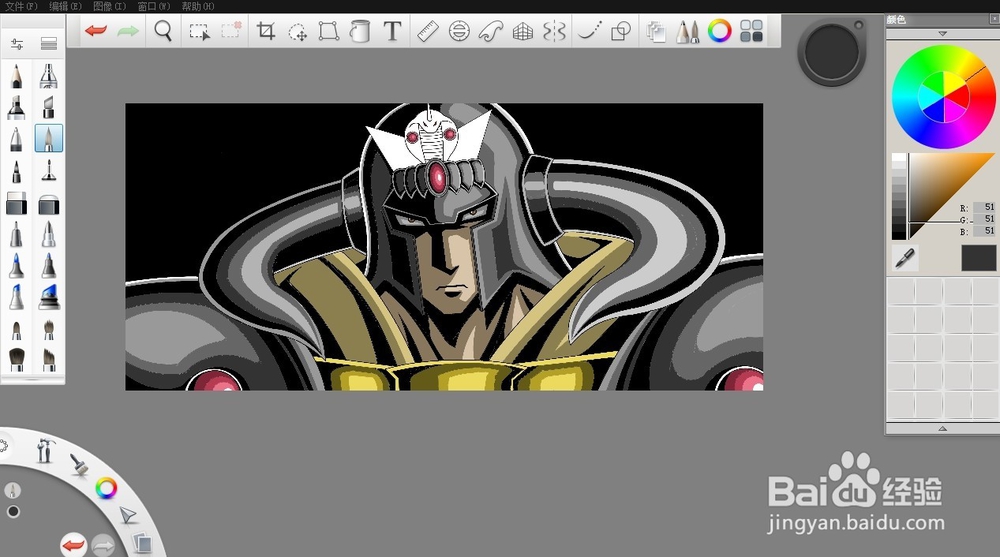The image size is (1000, 557).
Task: Open the 编辑 (Edit) menu
Action: coord(65,6)
